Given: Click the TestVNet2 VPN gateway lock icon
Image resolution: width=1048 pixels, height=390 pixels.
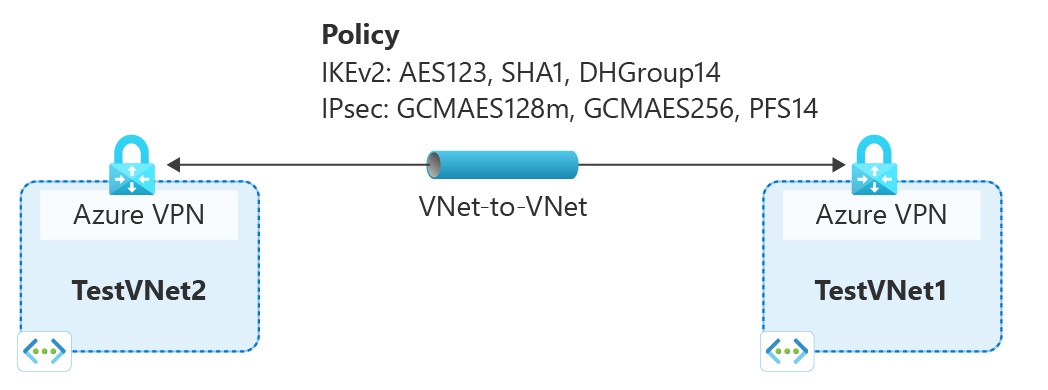Looking at the screenshot, I should (x=132, y=165).
